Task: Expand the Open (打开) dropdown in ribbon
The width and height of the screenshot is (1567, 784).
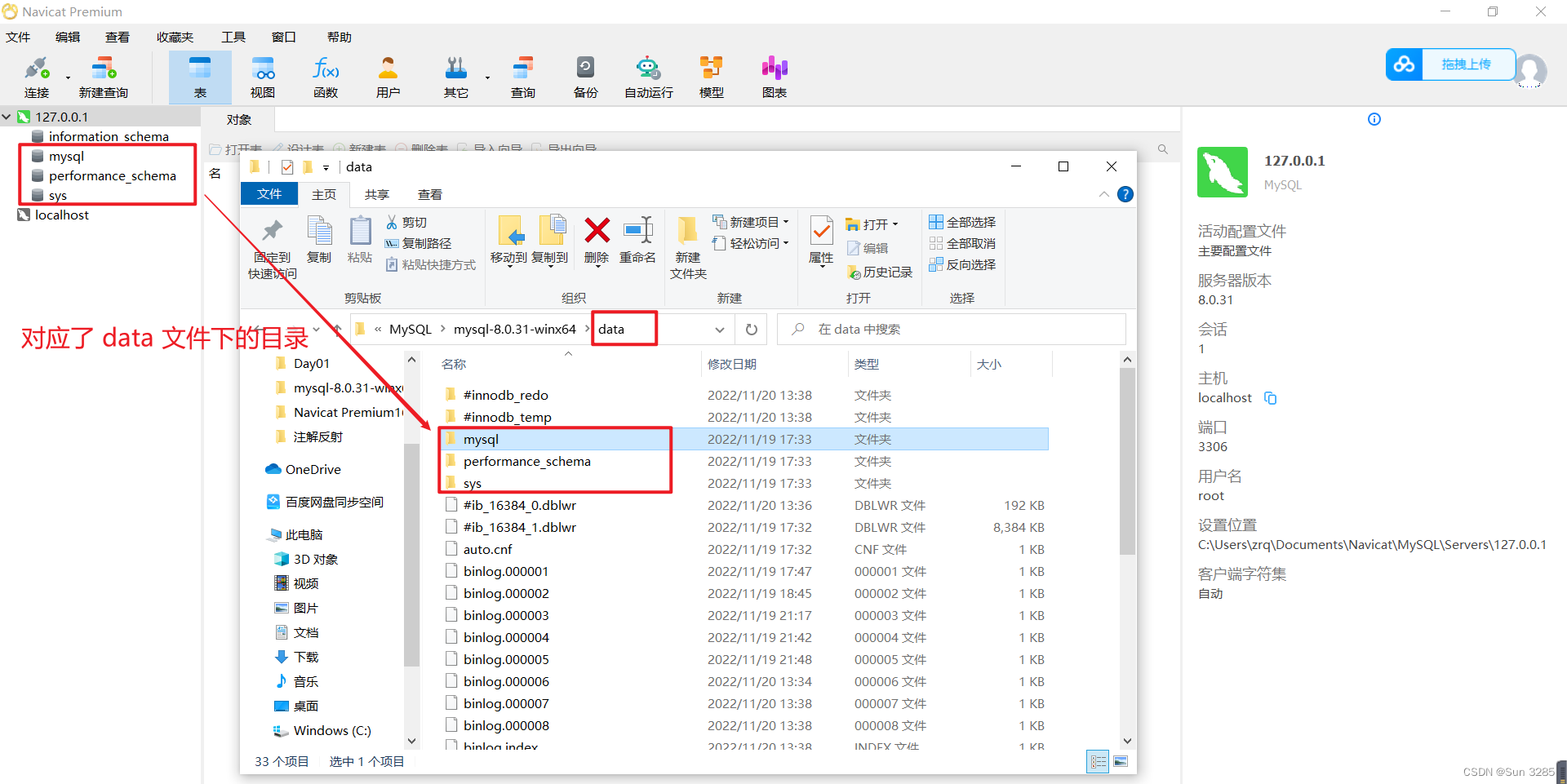Action: point(895,224)
